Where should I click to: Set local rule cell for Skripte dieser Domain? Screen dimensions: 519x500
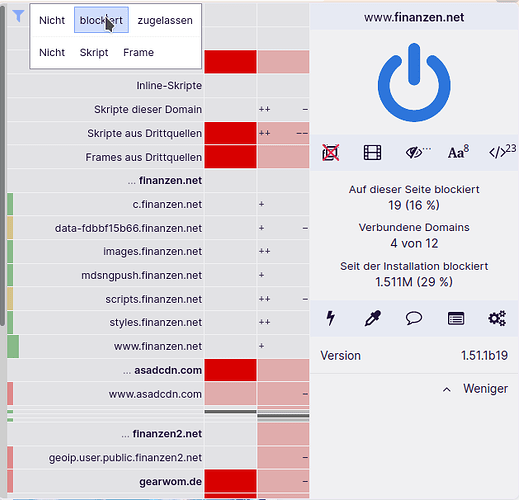pyautogui.click(x=283, y=109)
